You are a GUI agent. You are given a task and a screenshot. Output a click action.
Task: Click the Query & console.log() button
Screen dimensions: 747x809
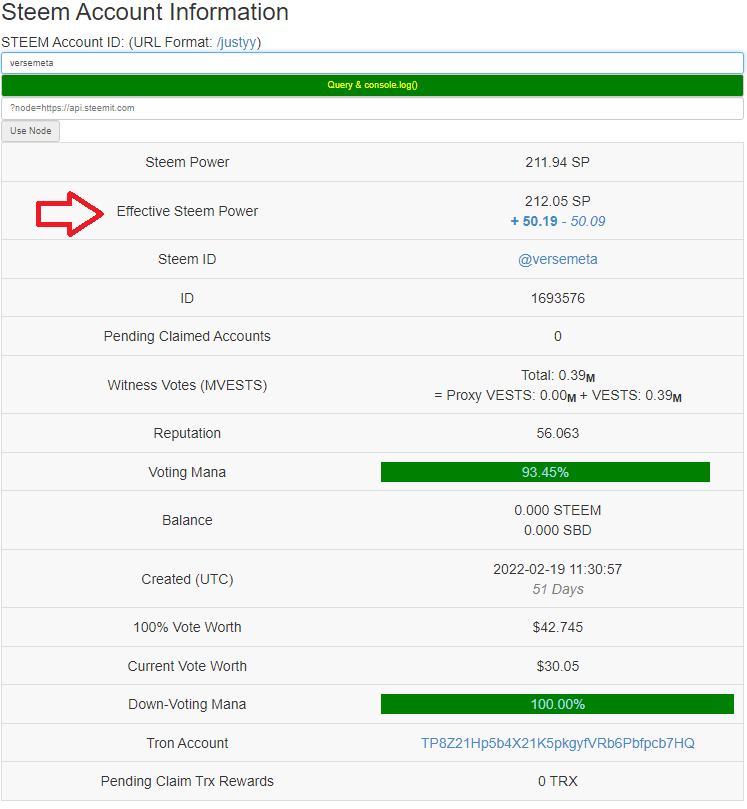(372, 85)
